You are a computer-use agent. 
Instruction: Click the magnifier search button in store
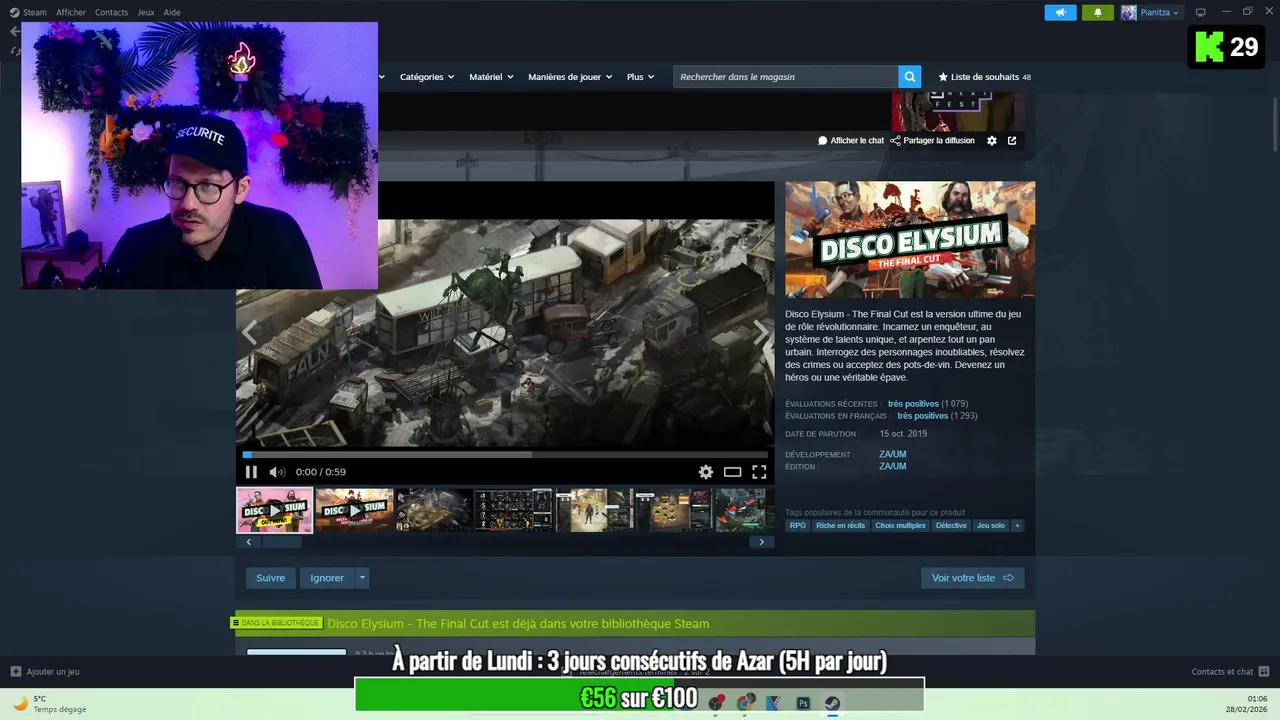coord(909,76)
